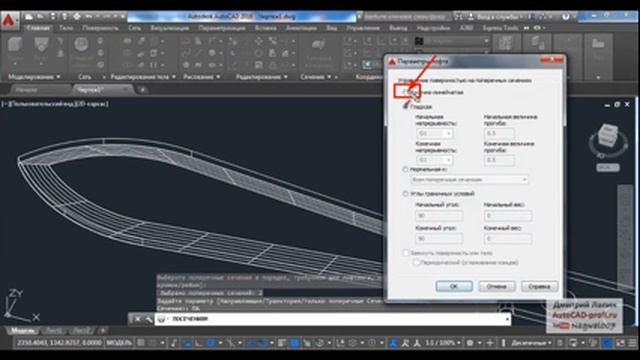Image resolution: width=640 pixels, height=360 pixels.
Task: Click the МОДЕЛЬ button in status bar
Action: tap(119, 343)
